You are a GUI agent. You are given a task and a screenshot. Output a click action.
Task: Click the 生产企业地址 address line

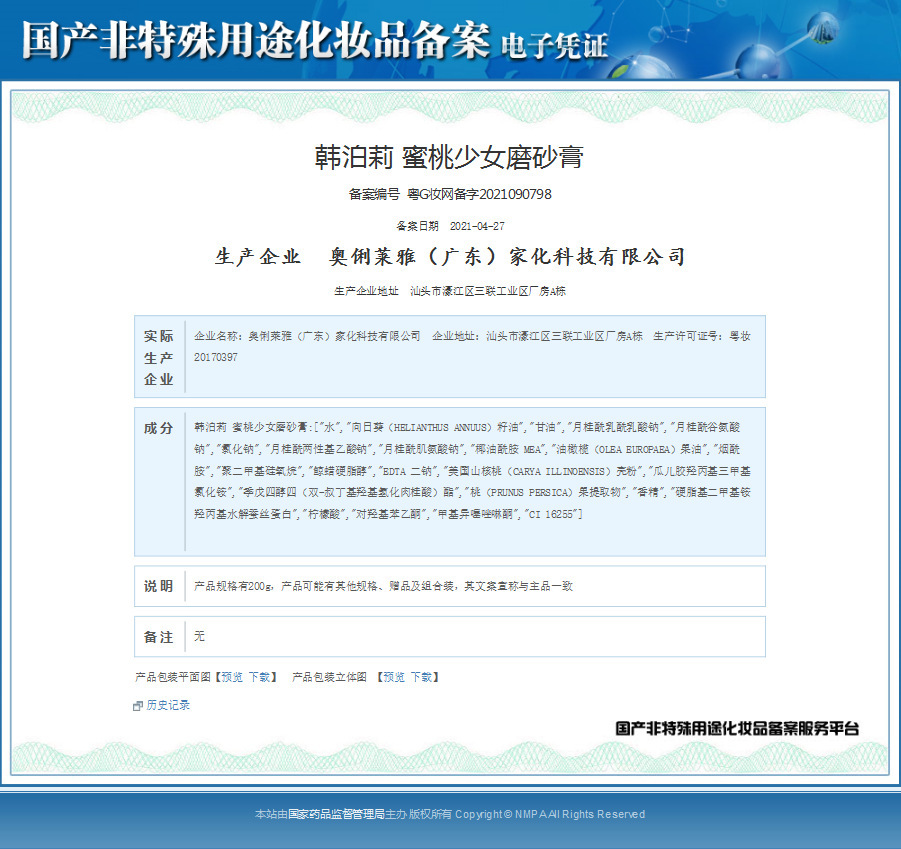tap(450, 291)
